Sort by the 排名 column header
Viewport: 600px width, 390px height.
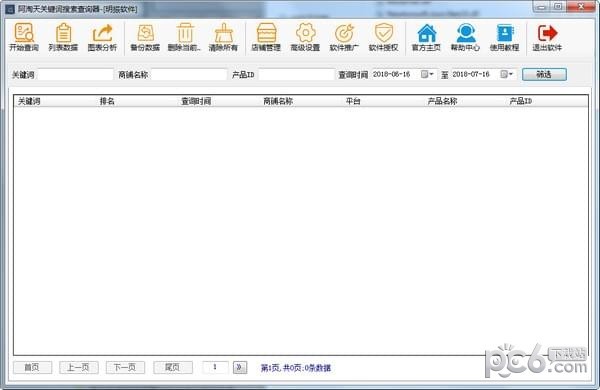(107, 101)
